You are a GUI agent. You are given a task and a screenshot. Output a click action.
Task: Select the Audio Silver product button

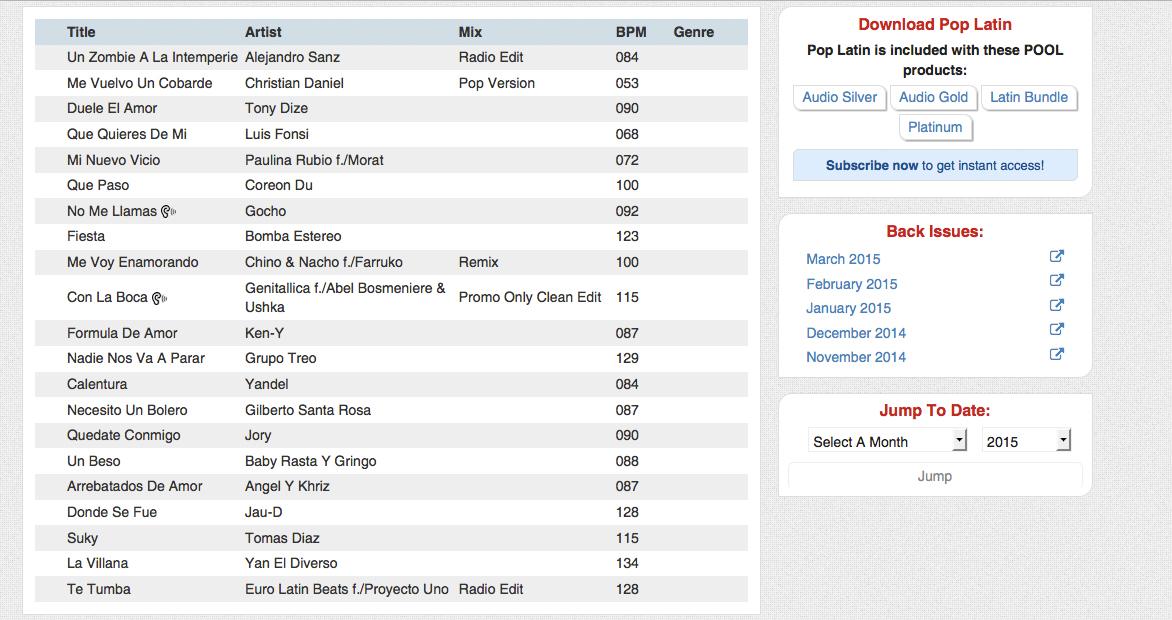coord(839,97)
